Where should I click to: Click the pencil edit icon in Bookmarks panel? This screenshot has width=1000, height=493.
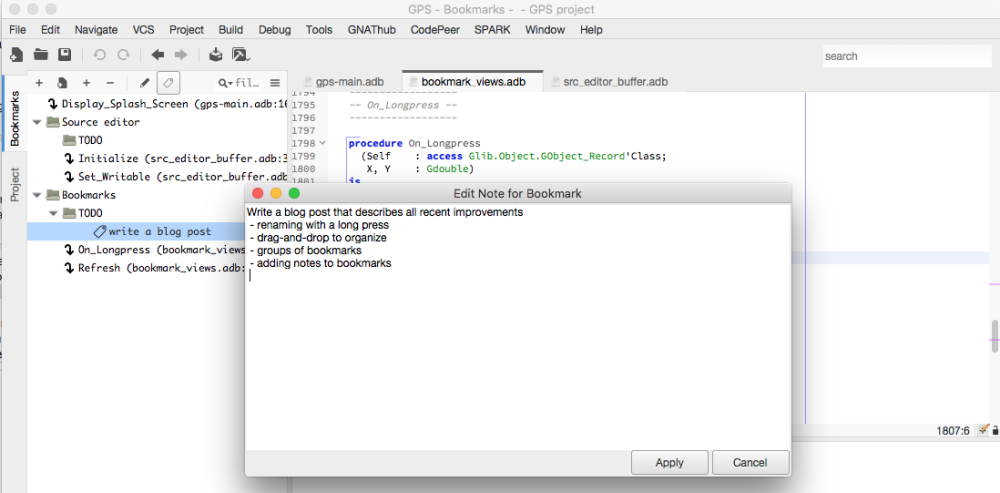pos(144,83)
